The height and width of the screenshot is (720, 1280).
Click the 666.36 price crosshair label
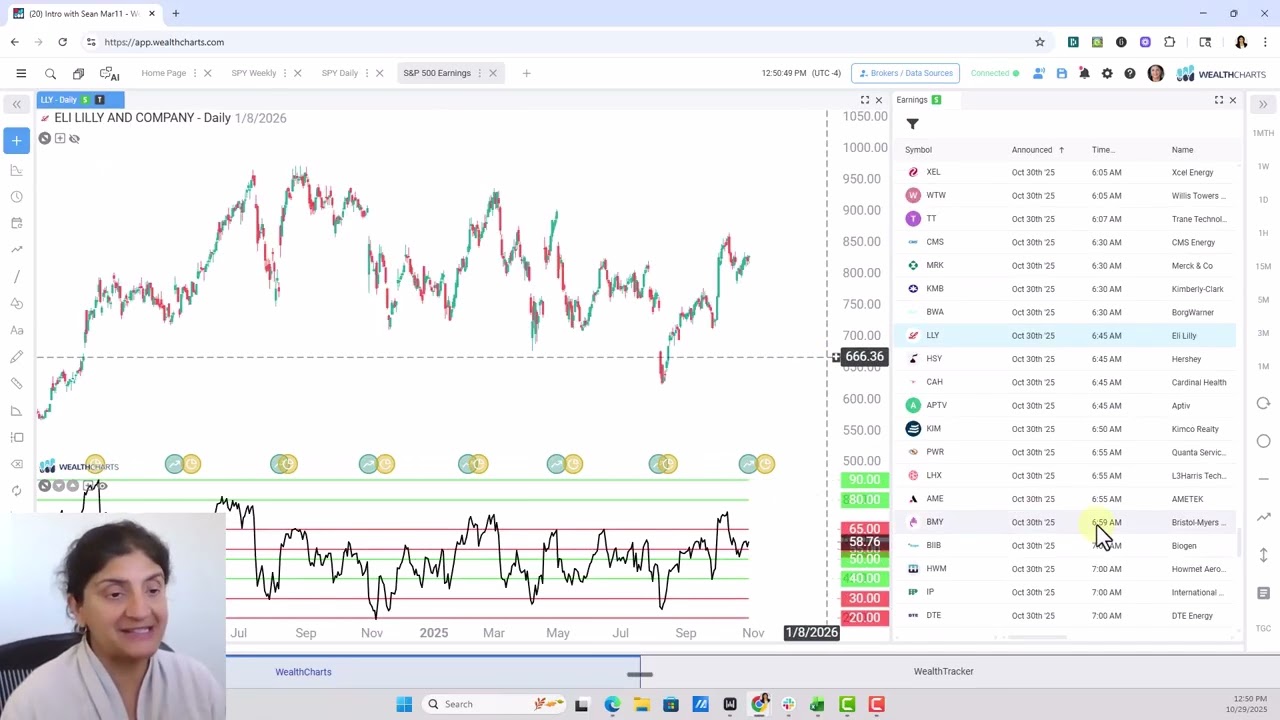tap(864, 357)
